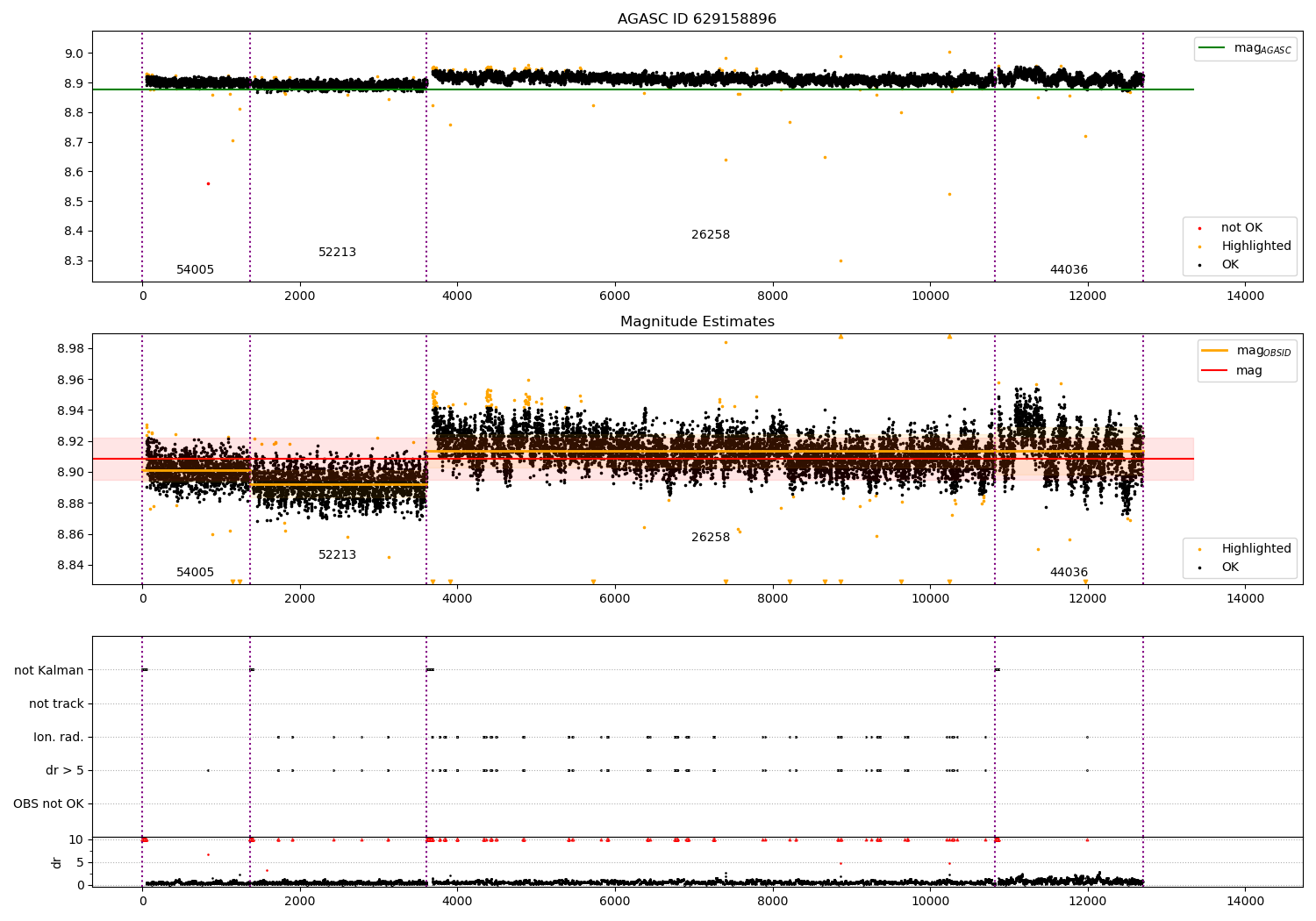Click the 'Magnitude Estimates' subplot title
Image resolution: width=1316 pixels, height=921 pixels.
tap(697, 322)
